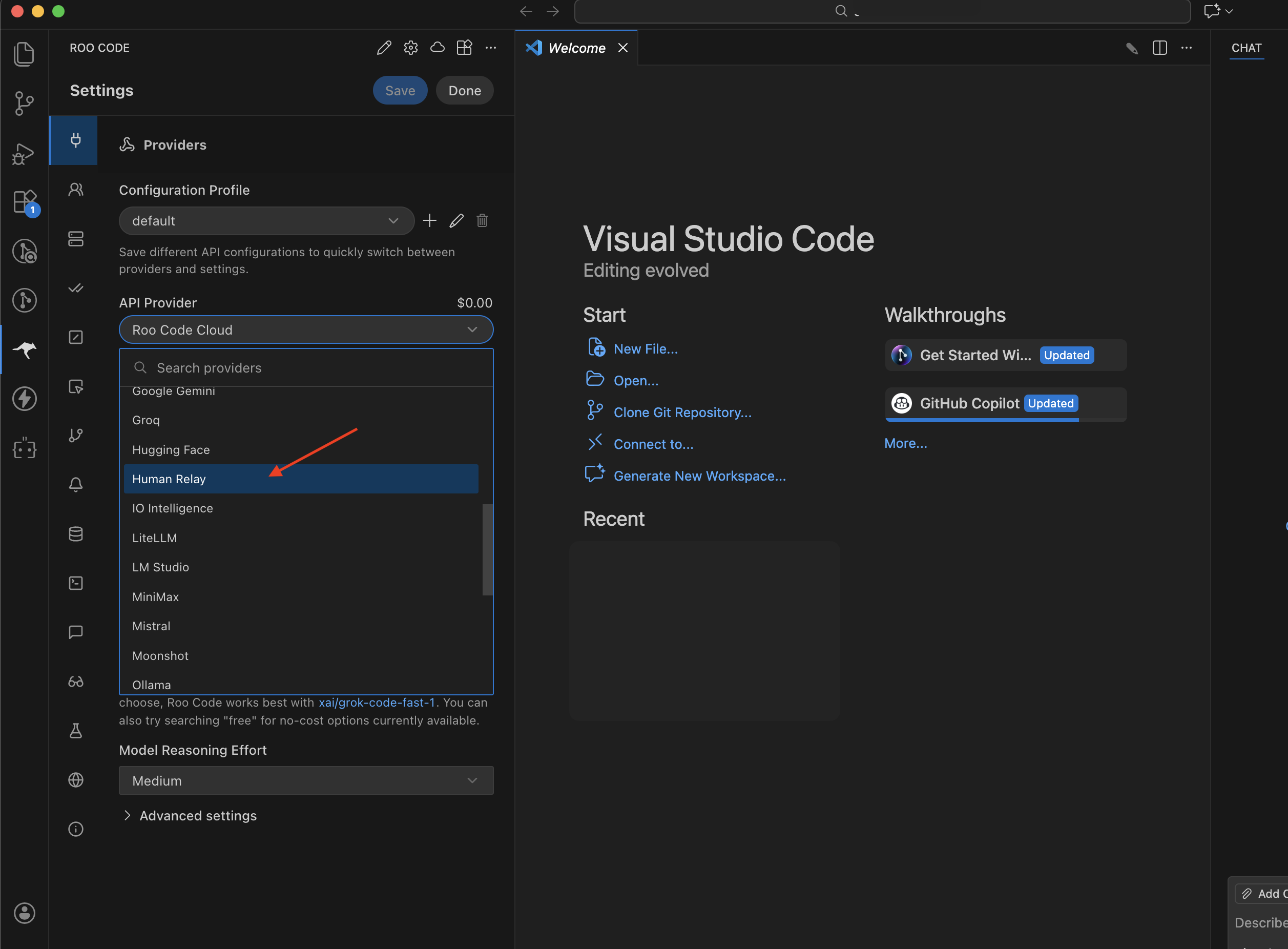Add a new configuration profile
Screen dimensions: 1288x949
[x=429, y=220]
